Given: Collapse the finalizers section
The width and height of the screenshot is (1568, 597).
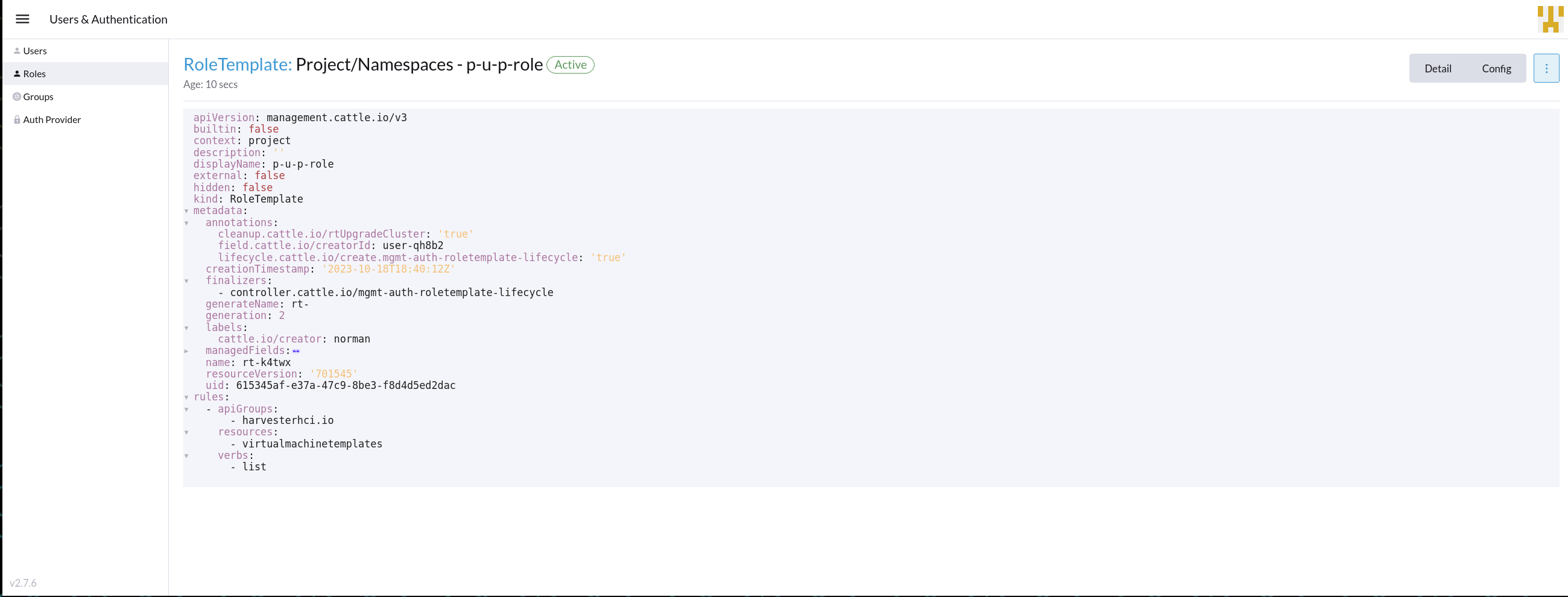Looking at the screenshot, I should pyautogui.click(x=186, y=281).
